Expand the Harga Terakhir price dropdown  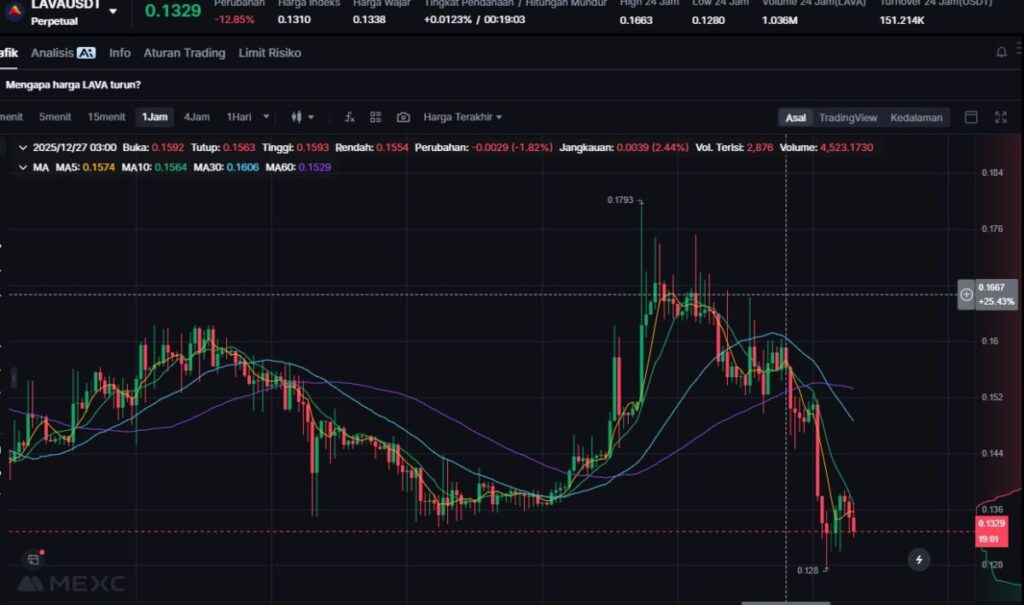pos(462,117)
